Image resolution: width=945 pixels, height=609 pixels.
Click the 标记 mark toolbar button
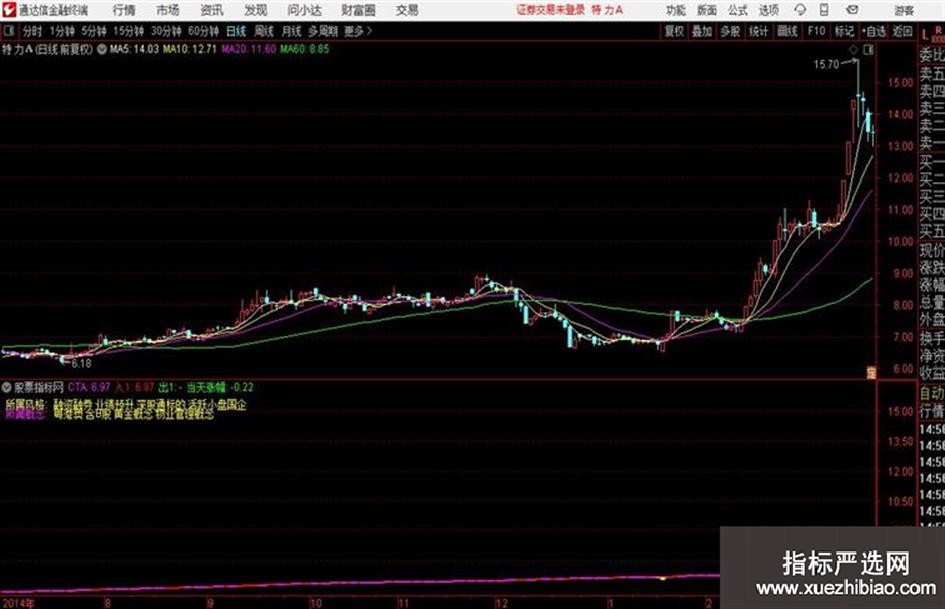(x=844, y=31)
